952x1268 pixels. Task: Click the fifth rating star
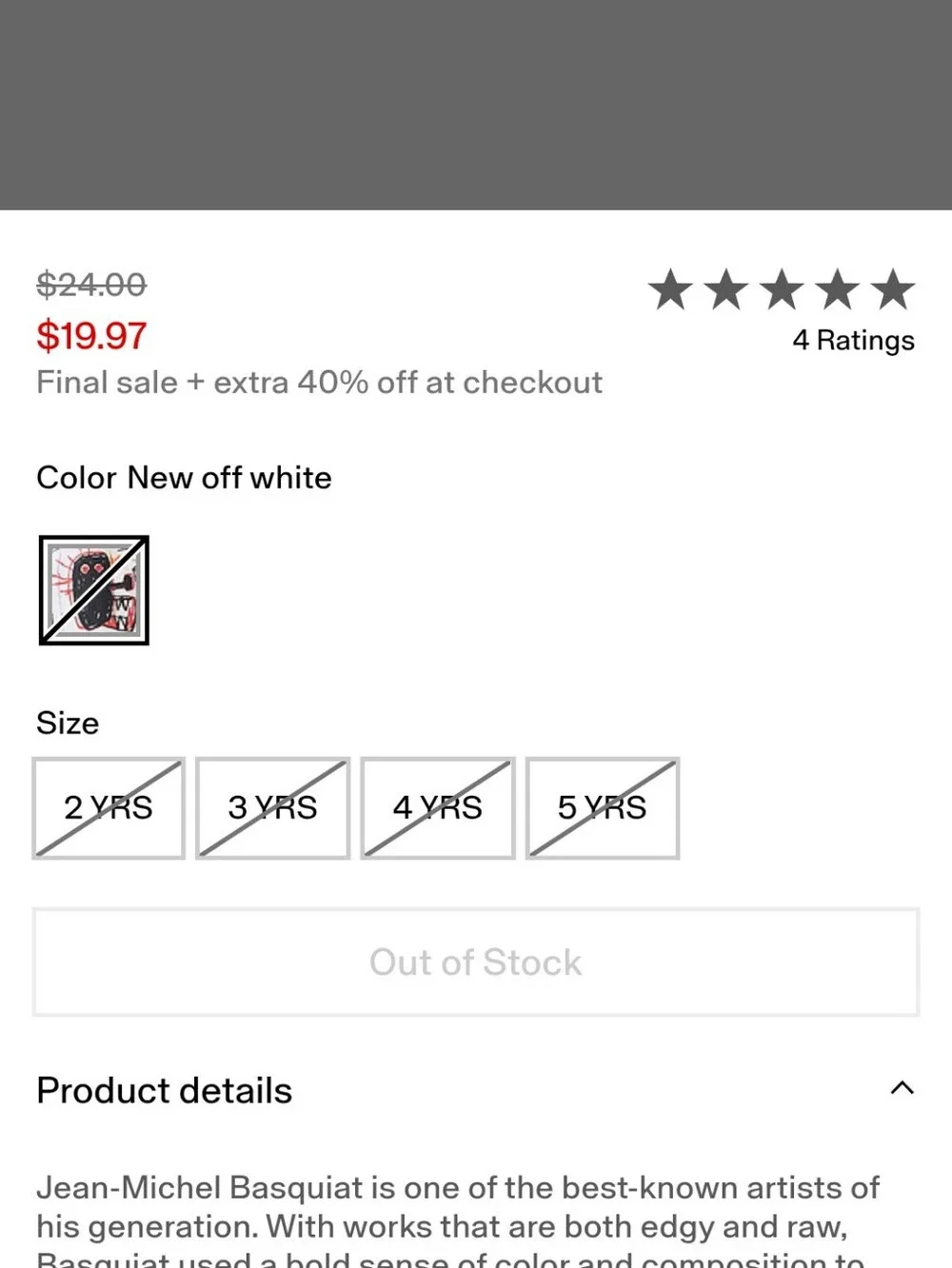[x=893, y=289]
